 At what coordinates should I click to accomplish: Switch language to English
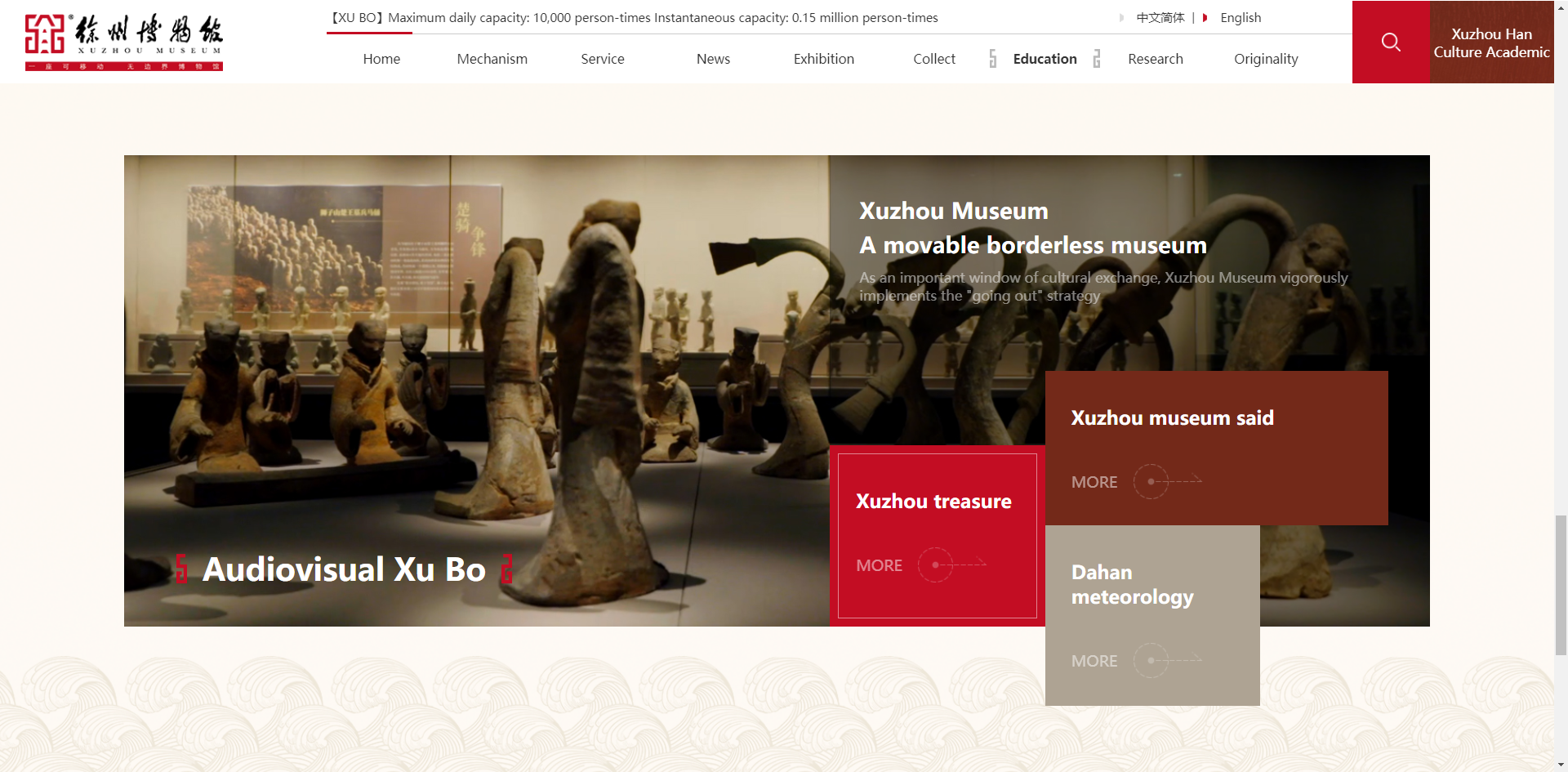coord(1241,17)
